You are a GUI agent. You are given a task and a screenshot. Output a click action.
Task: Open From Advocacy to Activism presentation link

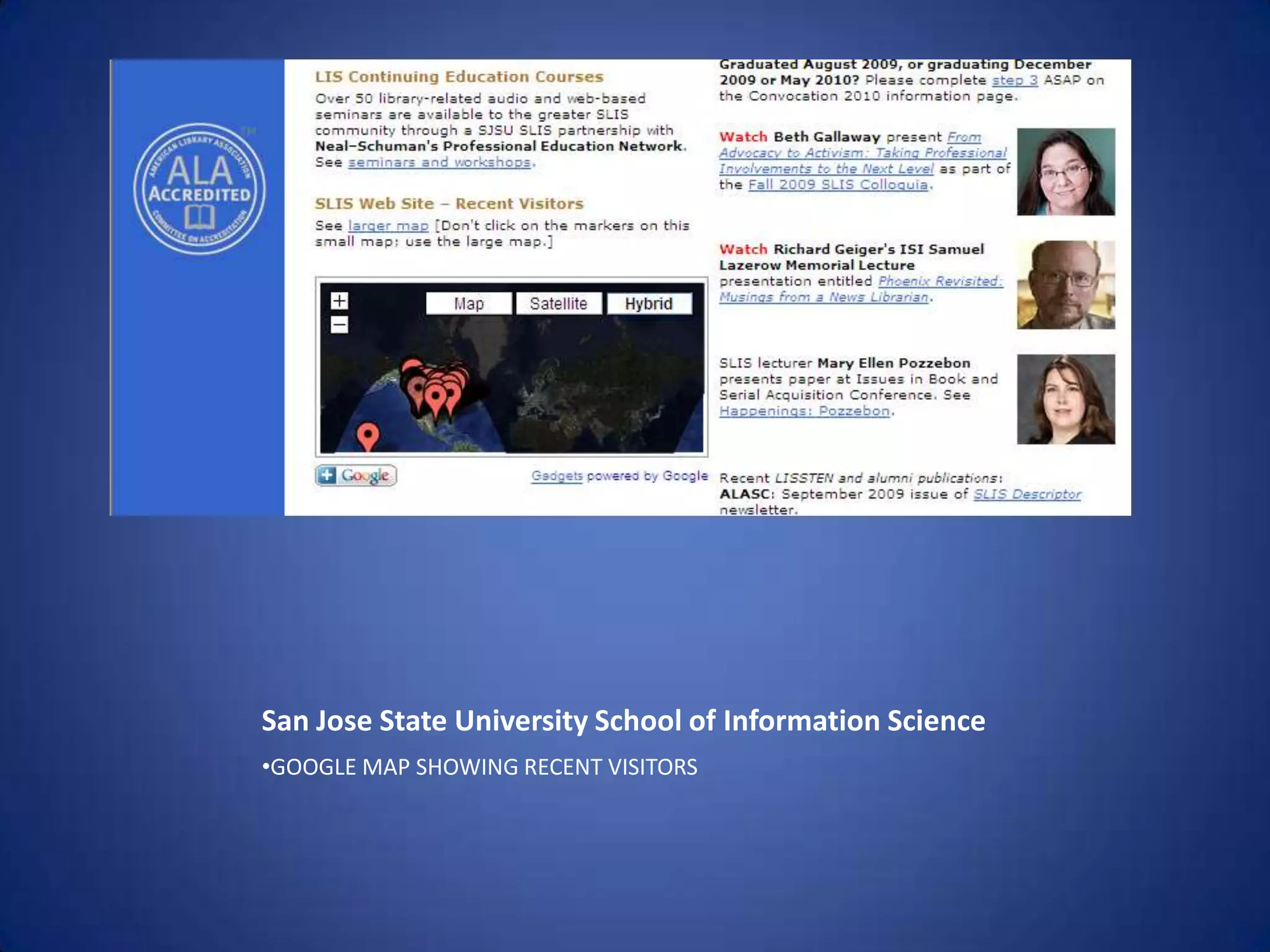[863, 153]
